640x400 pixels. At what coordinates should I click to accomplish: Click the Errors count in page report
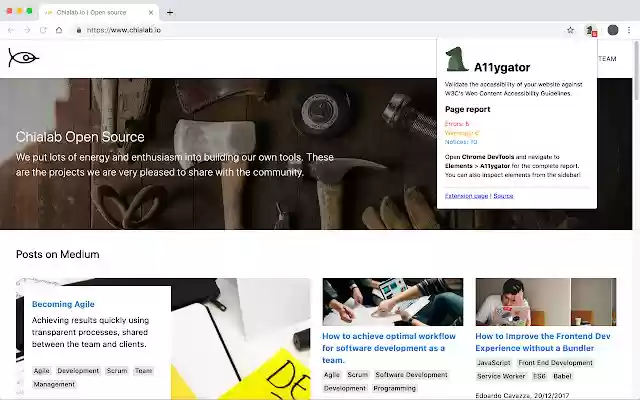(x=457, y=124)
